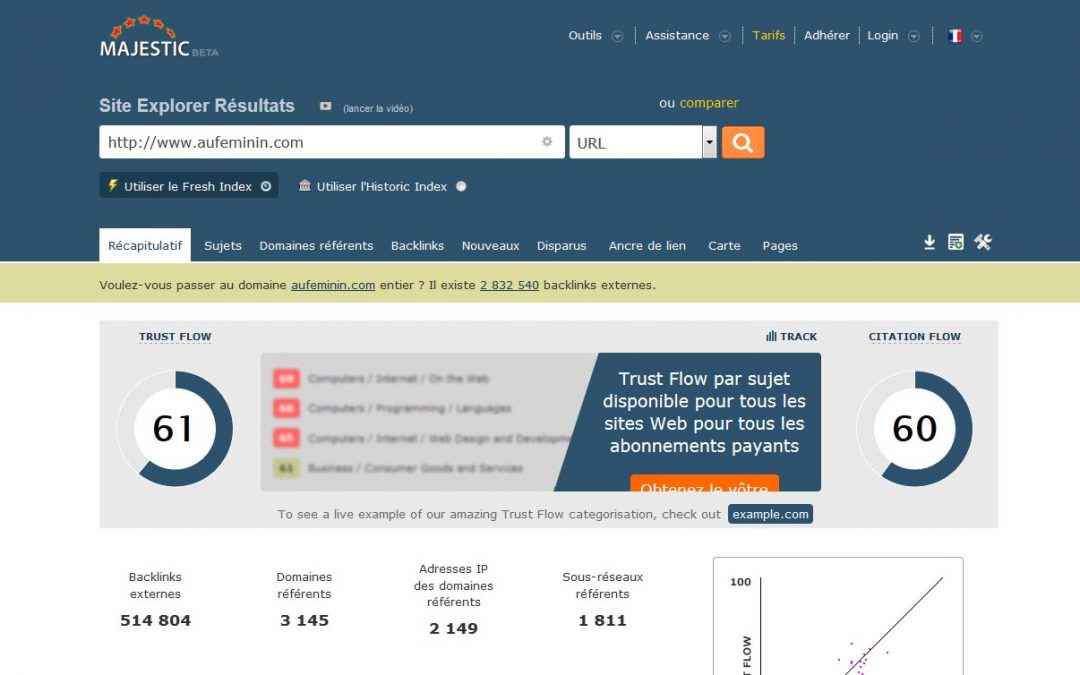1080x675 pixels.
Task: Click the example.com button
Action: tap(770, 515)
